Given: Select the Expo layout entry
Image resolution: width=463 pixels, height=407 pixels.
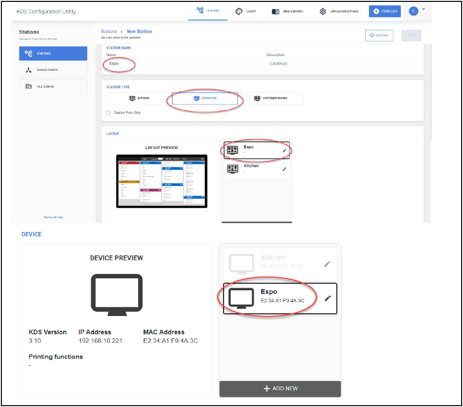Looking at the screenshot, I should point(256,150).
